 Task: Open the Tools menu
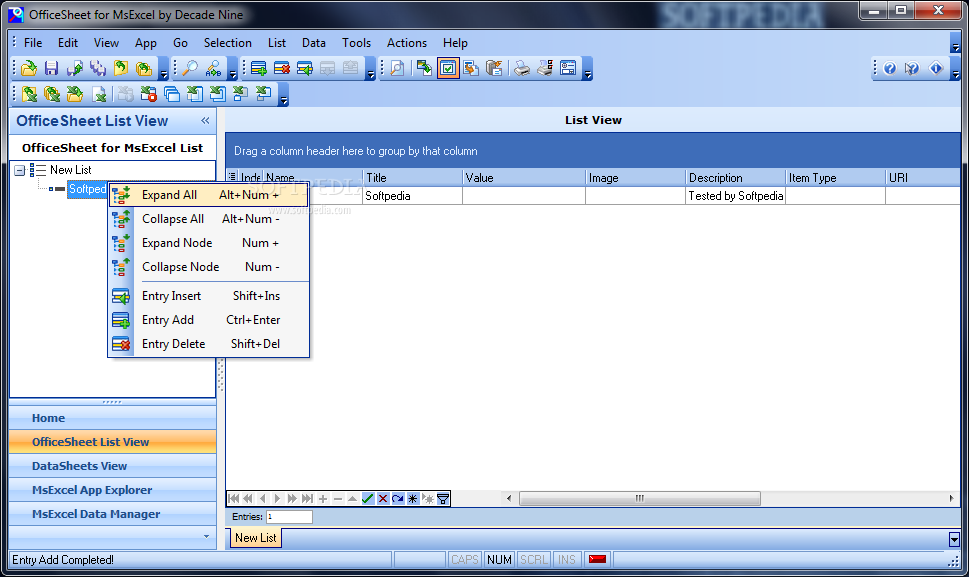coord(357,43)
